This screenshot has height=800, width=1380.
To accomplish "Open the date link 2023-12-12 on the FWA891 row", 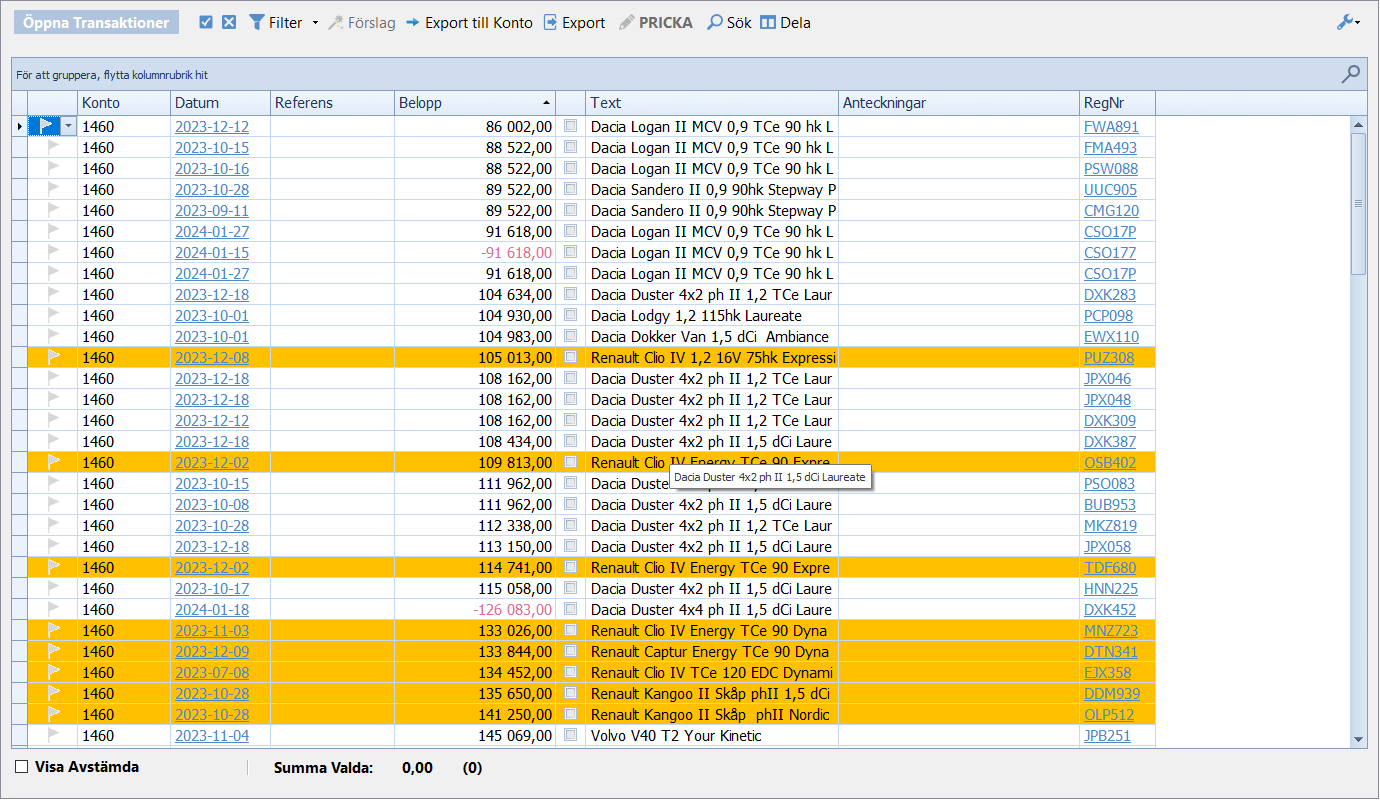I will (212, 127).
